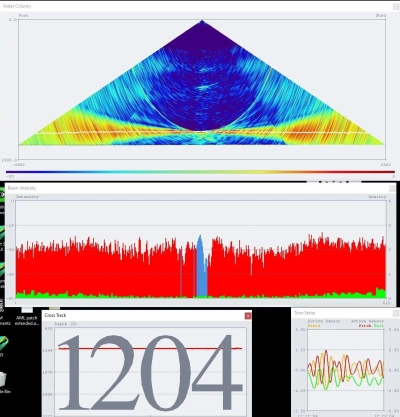Click the 1244 depth tick in Cross Track
This screenshot has width=400, height=417.
pos(48,350)
